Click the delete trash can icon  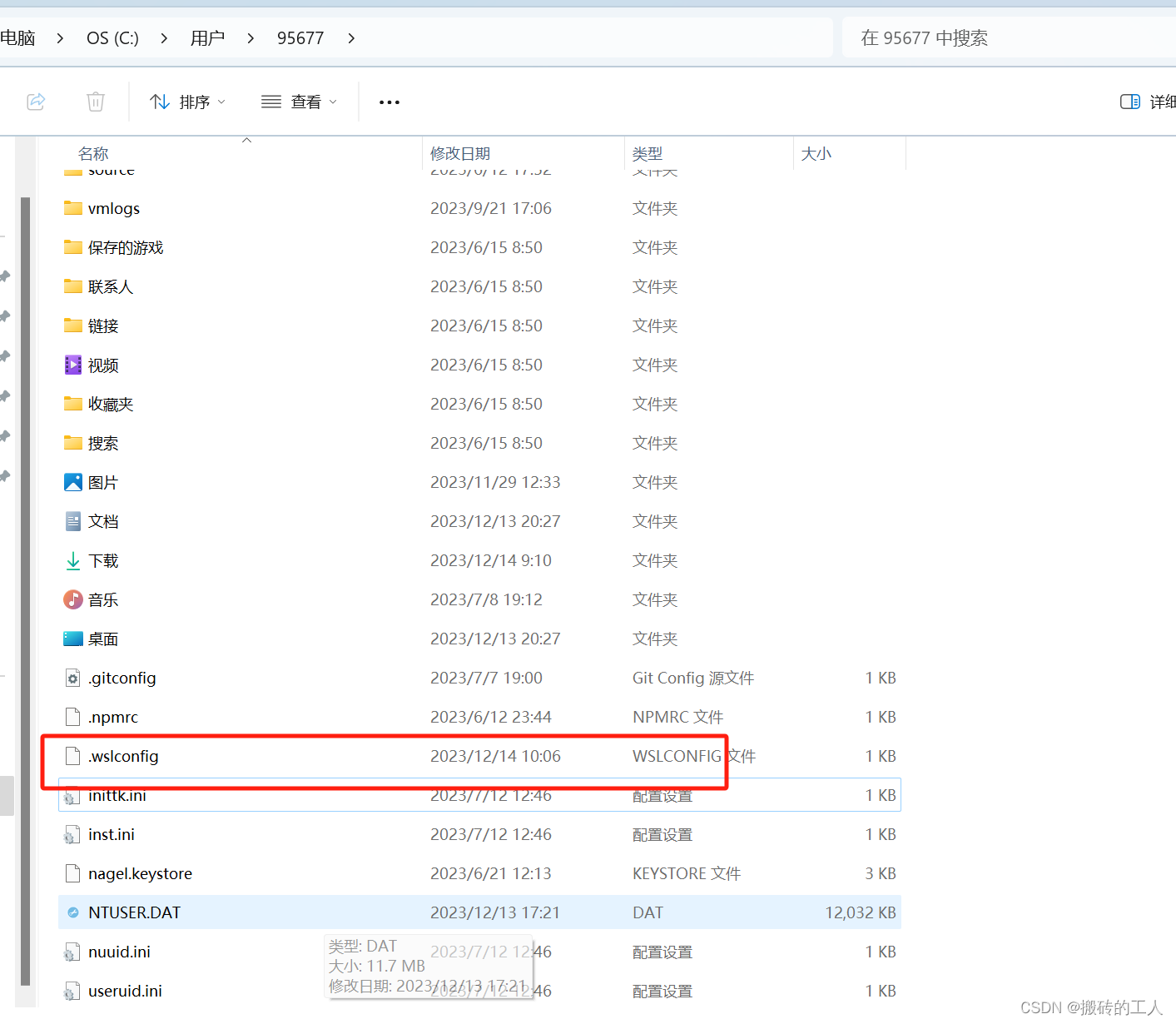pyautogui.click(x=96, y=102)
